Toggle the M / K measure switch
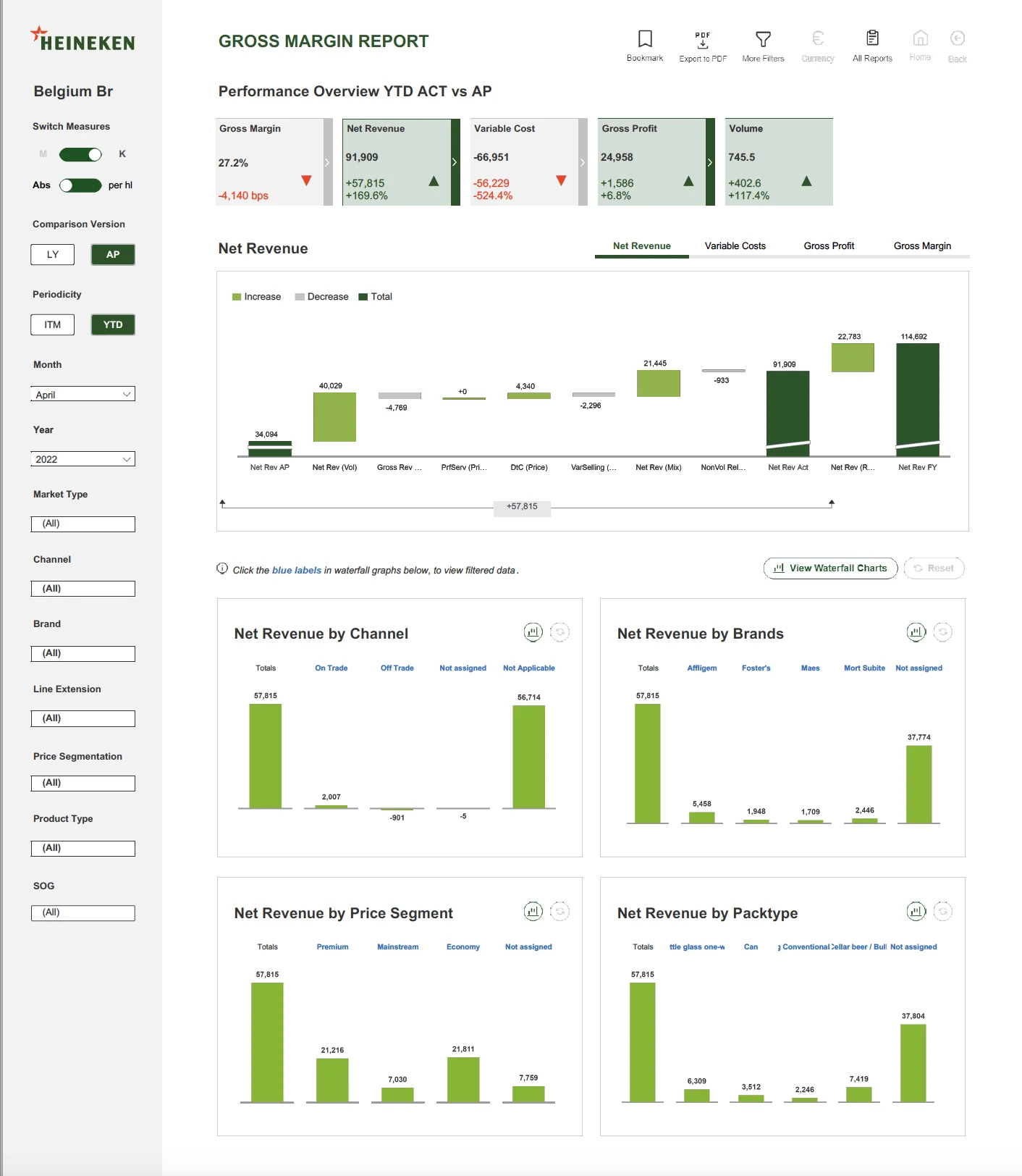Screen dimensions: 1022x1176 (x=80, y=154)
